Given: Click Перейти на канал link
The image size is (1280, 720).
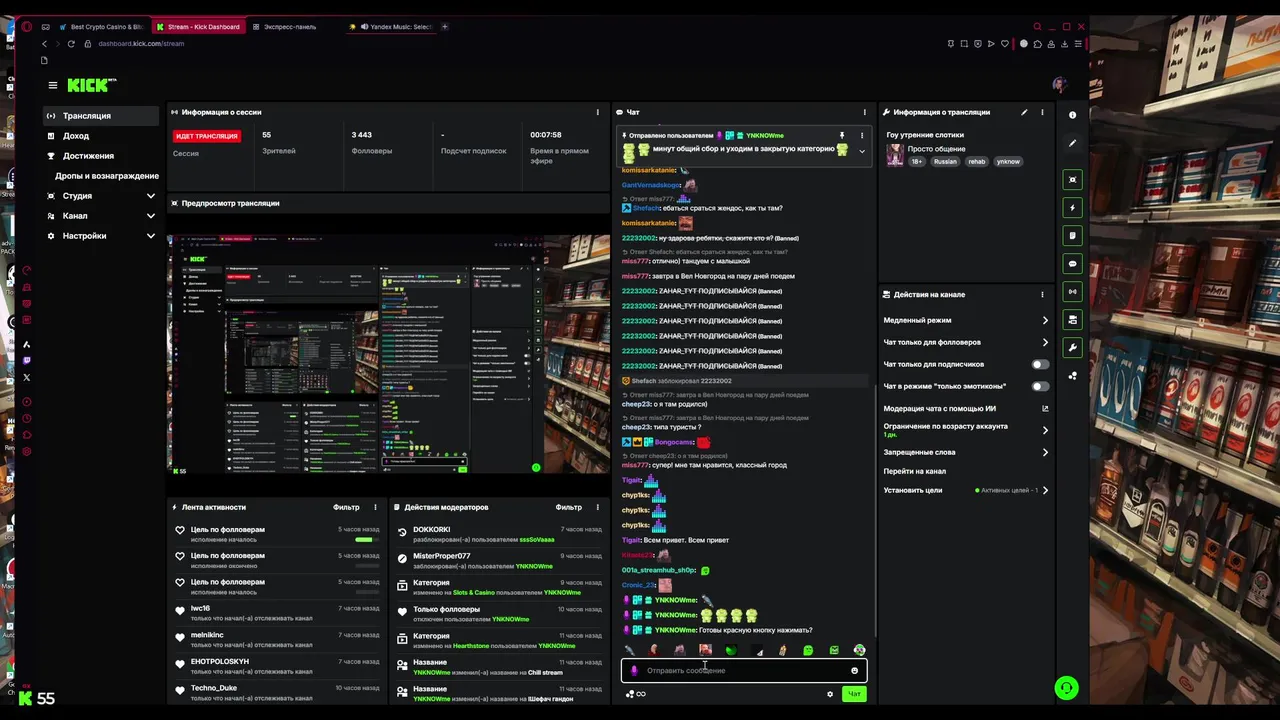Looking at the screenshot, I should [x=915, y=471].
